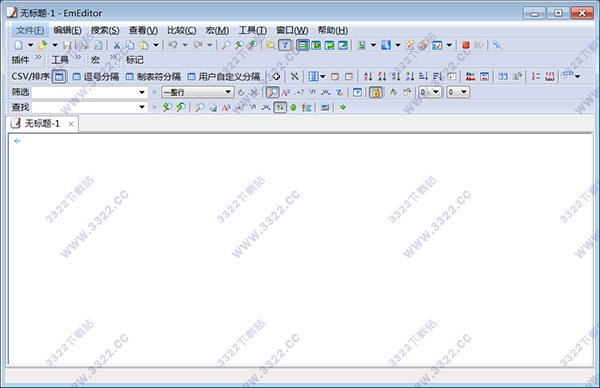
Task: Open dropdown arrow next to New file icon
Action: (x=30, y=45)
